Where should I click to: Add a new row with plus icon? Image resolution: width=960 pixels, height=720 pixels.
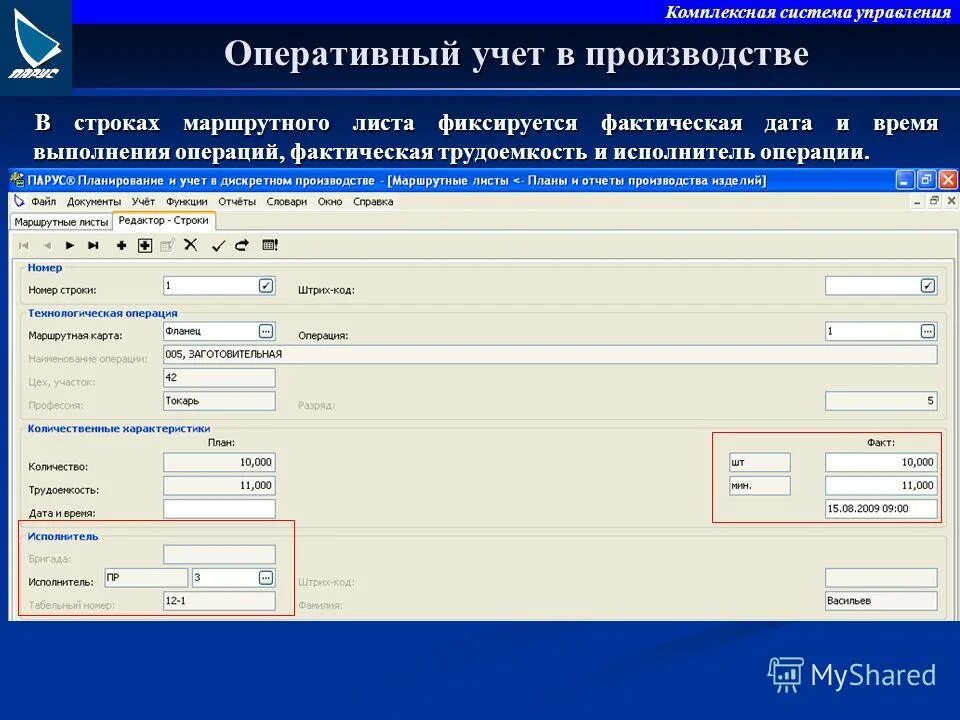tap(121, 244)
